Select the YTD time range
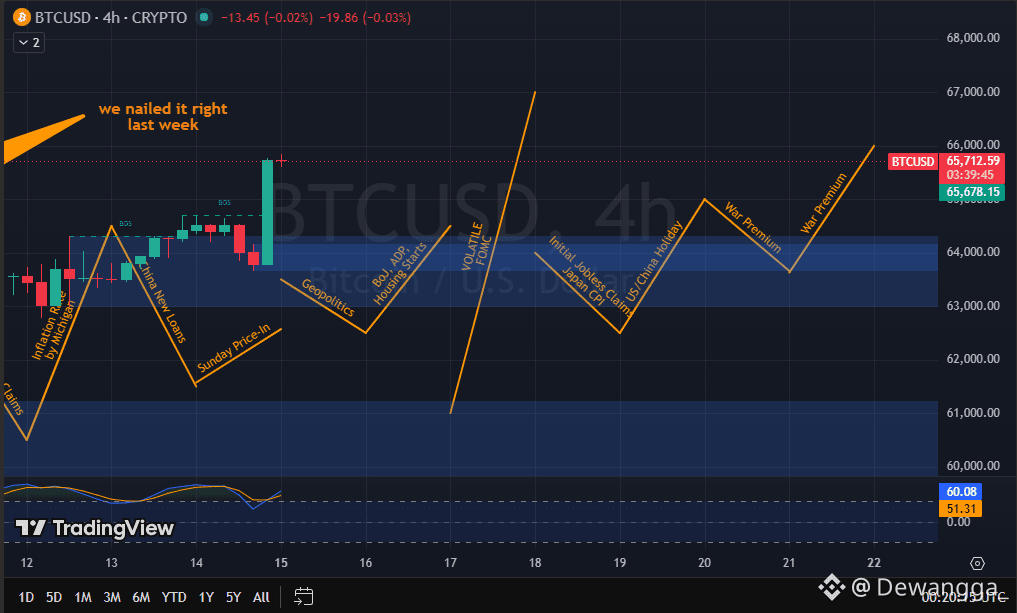Image resolution: width=1017 pixels, height=613 pixels. pyautogui.click(x=174, y=597)
